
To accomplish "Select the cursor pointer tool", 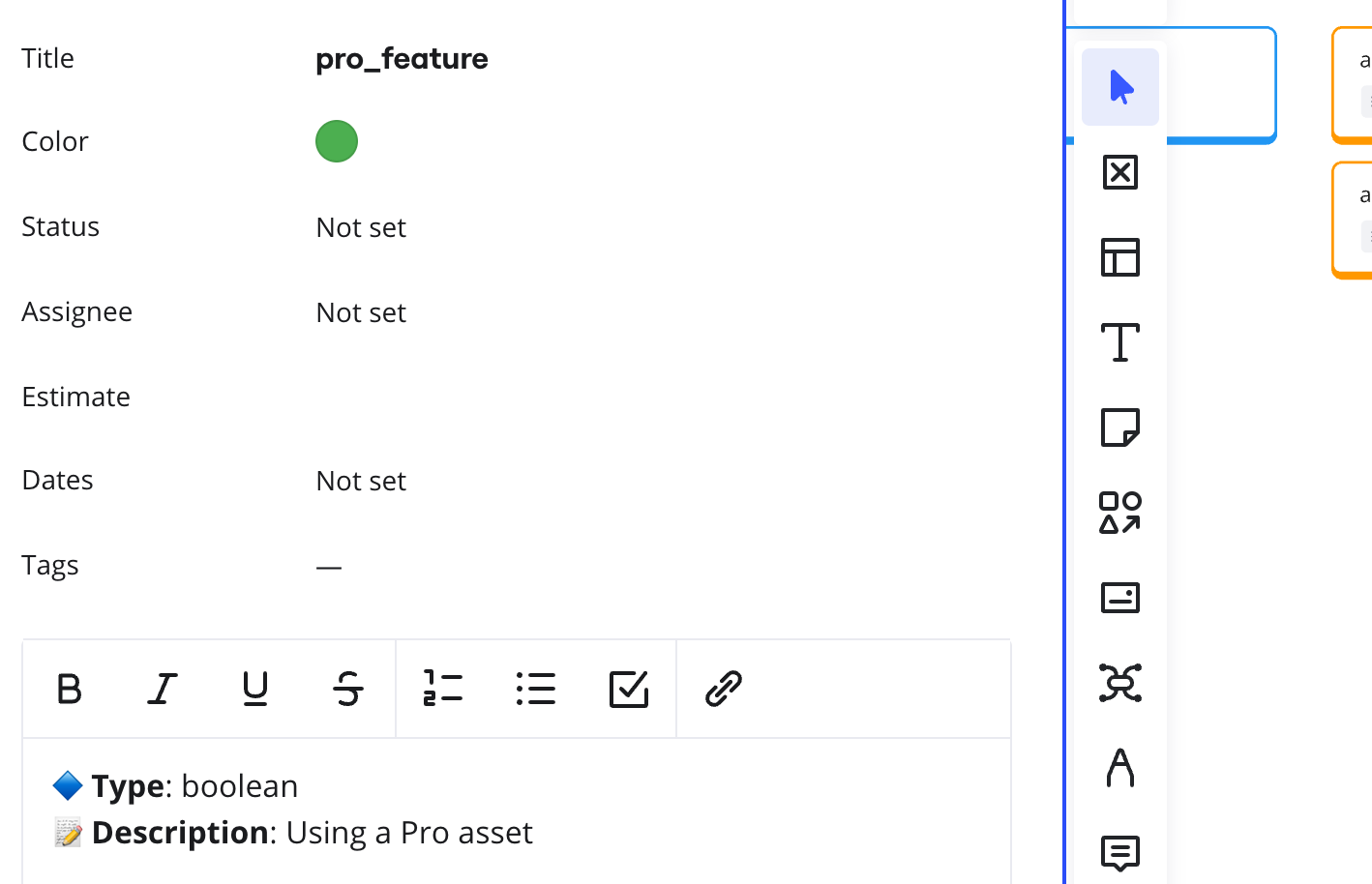I will tap(1120, 87).
